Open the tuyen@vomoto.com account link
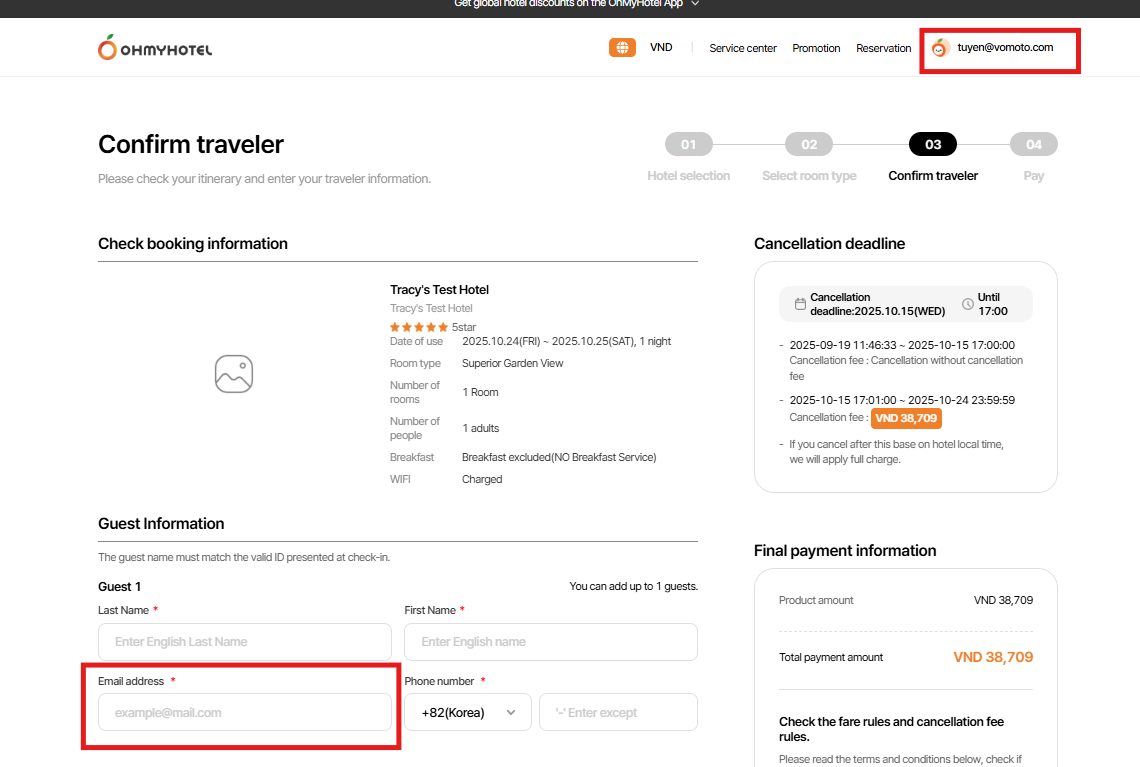 tap(1005, 48)
